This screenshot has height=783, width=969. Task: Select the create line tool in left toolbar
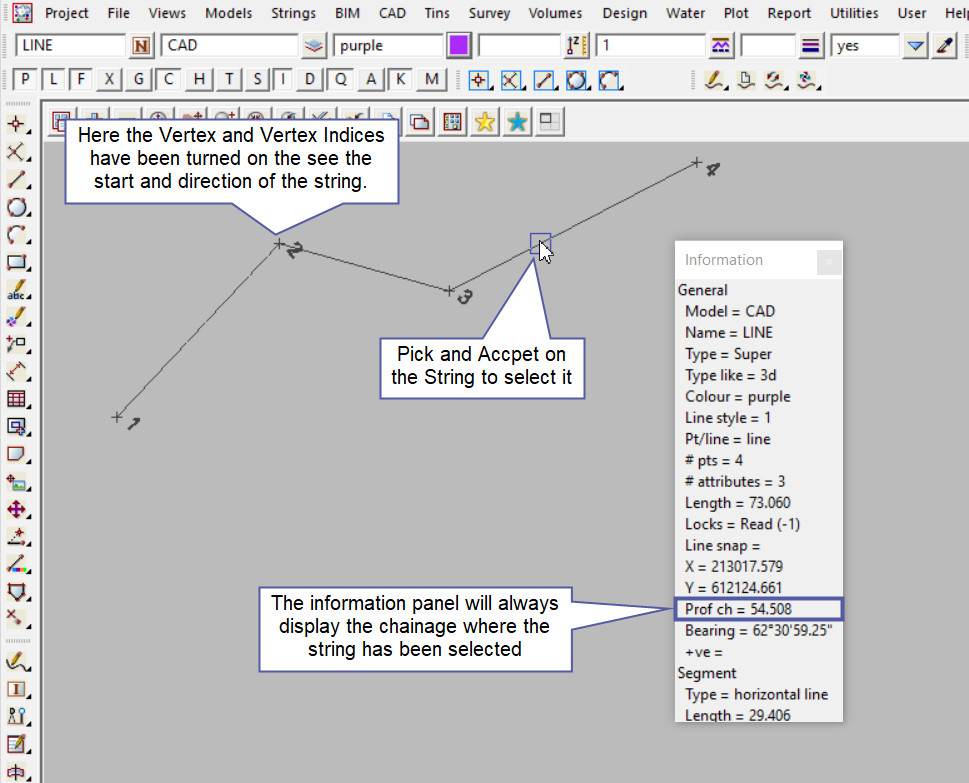coord(16,180)
